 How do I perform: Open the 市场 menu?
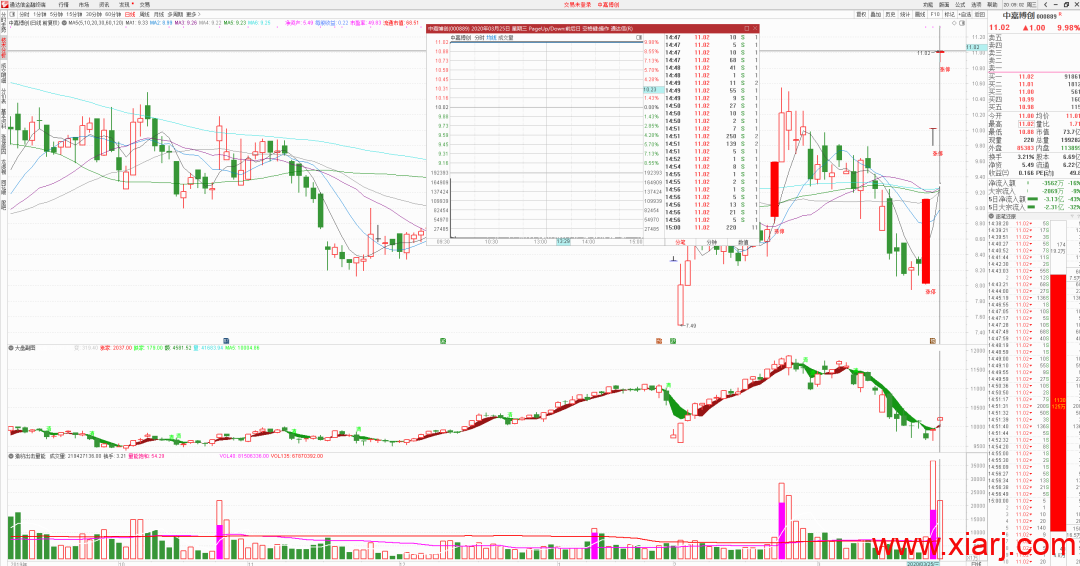click(x=83, y=4)
